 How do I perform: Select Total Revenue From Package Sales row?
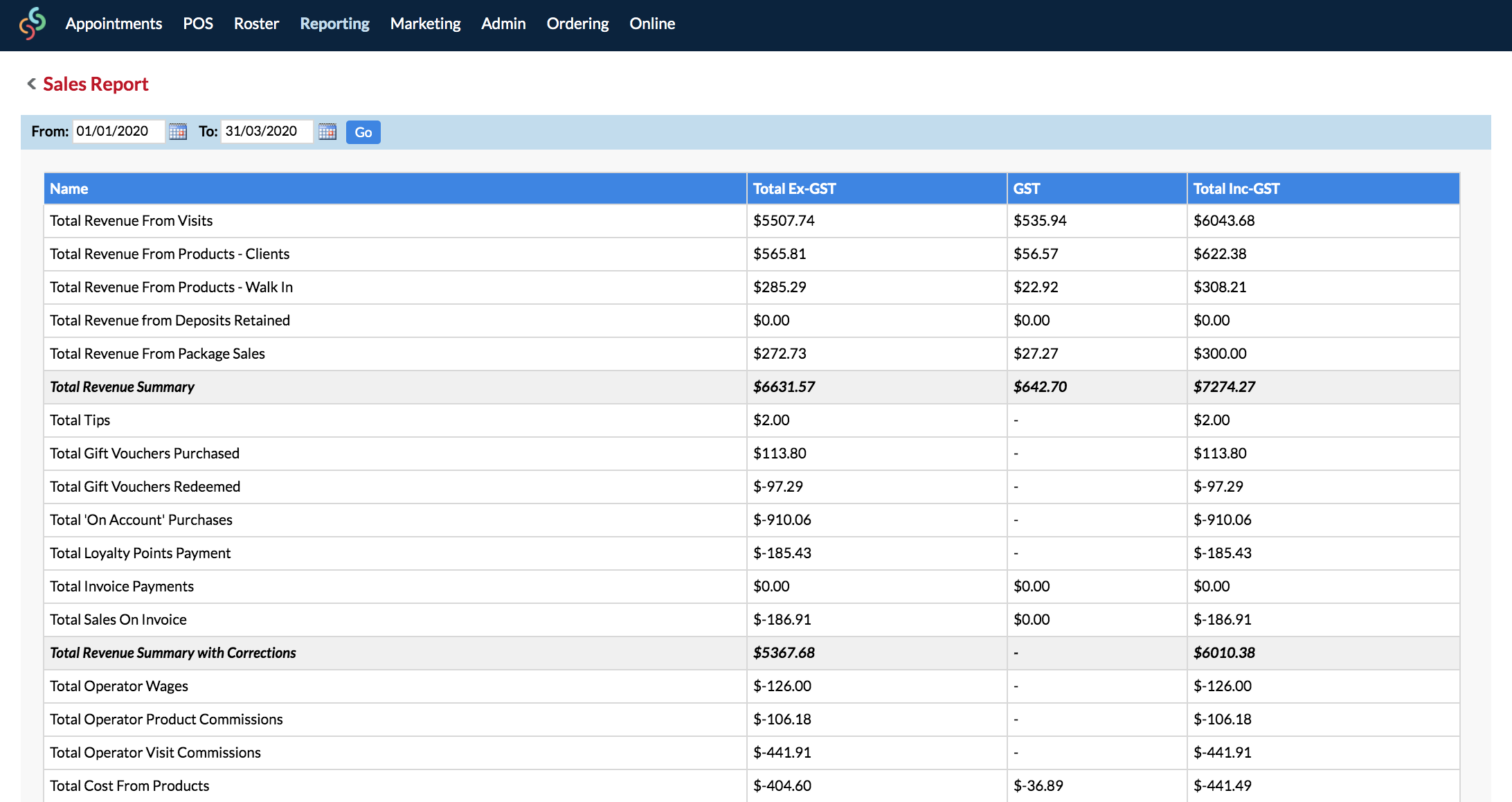[752, 354]
